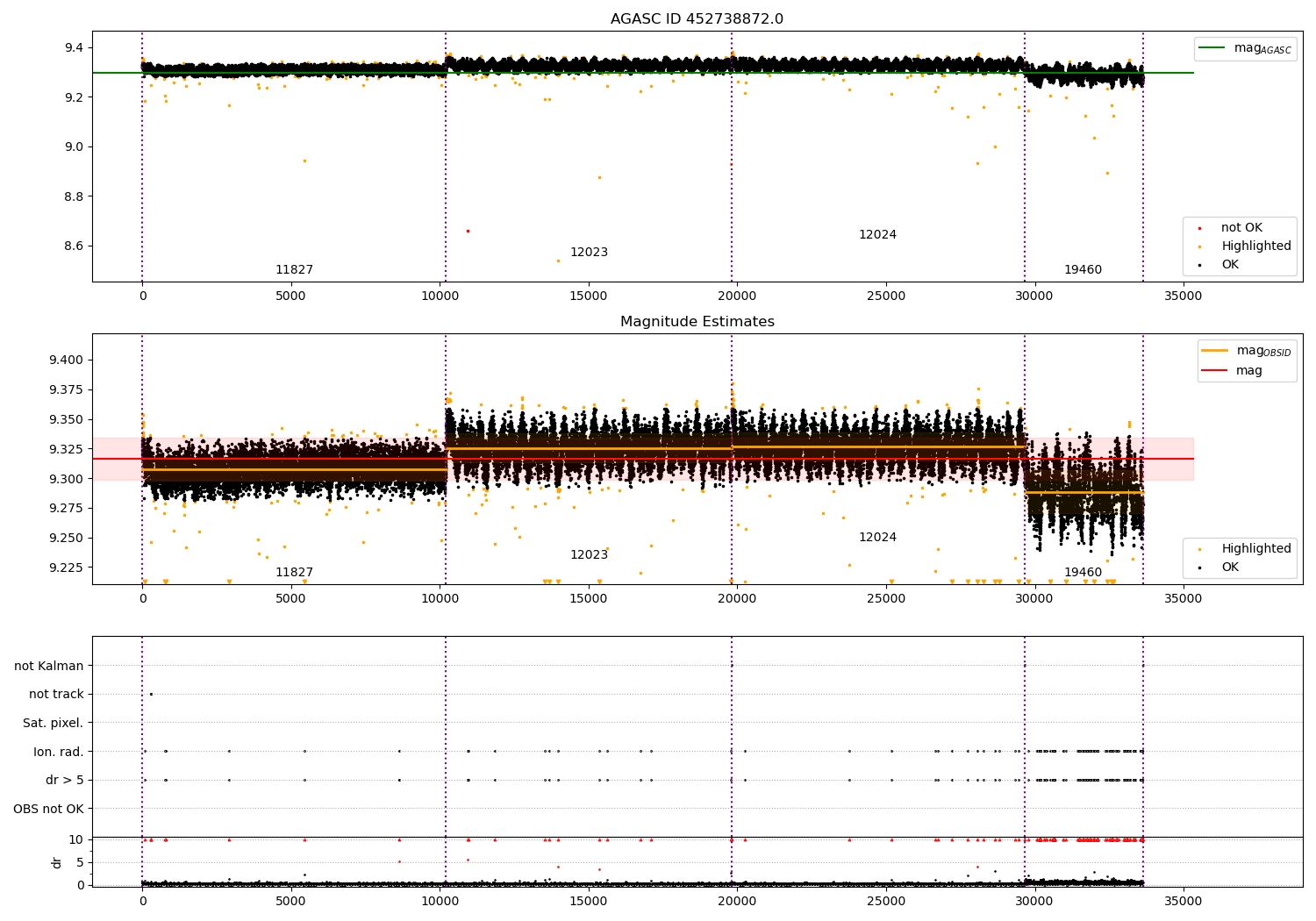Click obsid label 11827 in Magnitude Estimates plot

pos(294,573)
